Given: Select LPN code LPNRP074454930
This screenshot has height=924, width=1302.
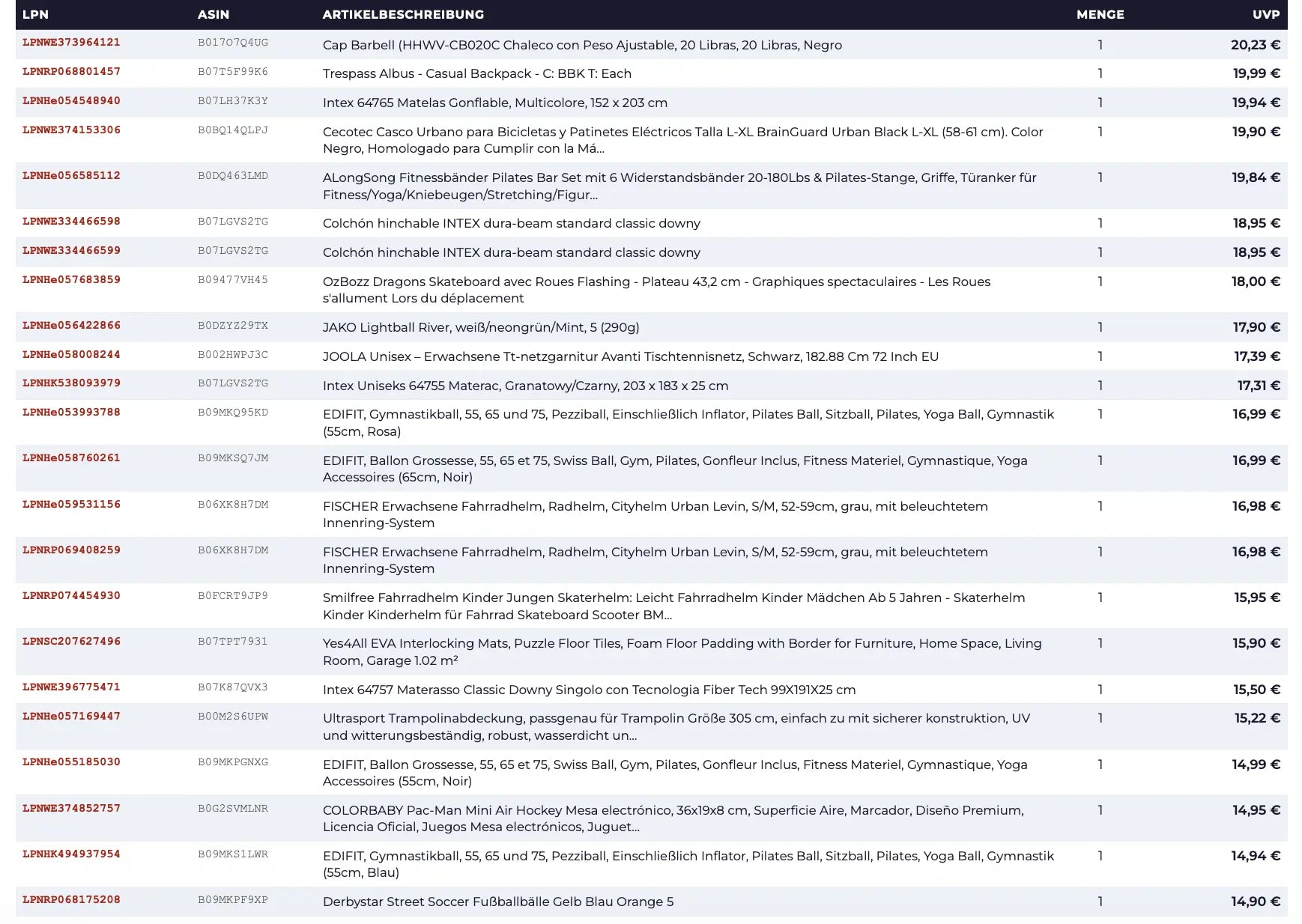Looking at the screenshot, I should (71, 596).
